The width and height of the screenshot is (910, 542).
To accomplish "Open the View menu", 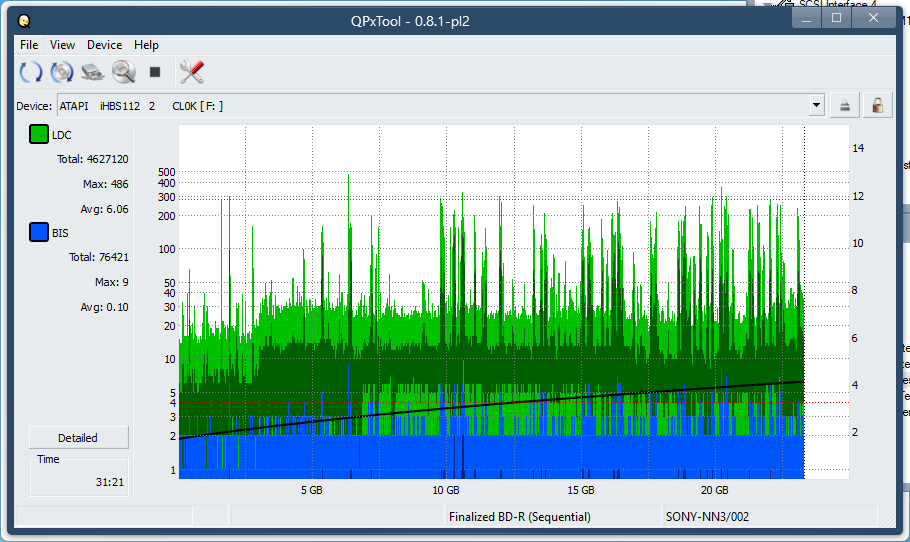I will coord(62,45).
